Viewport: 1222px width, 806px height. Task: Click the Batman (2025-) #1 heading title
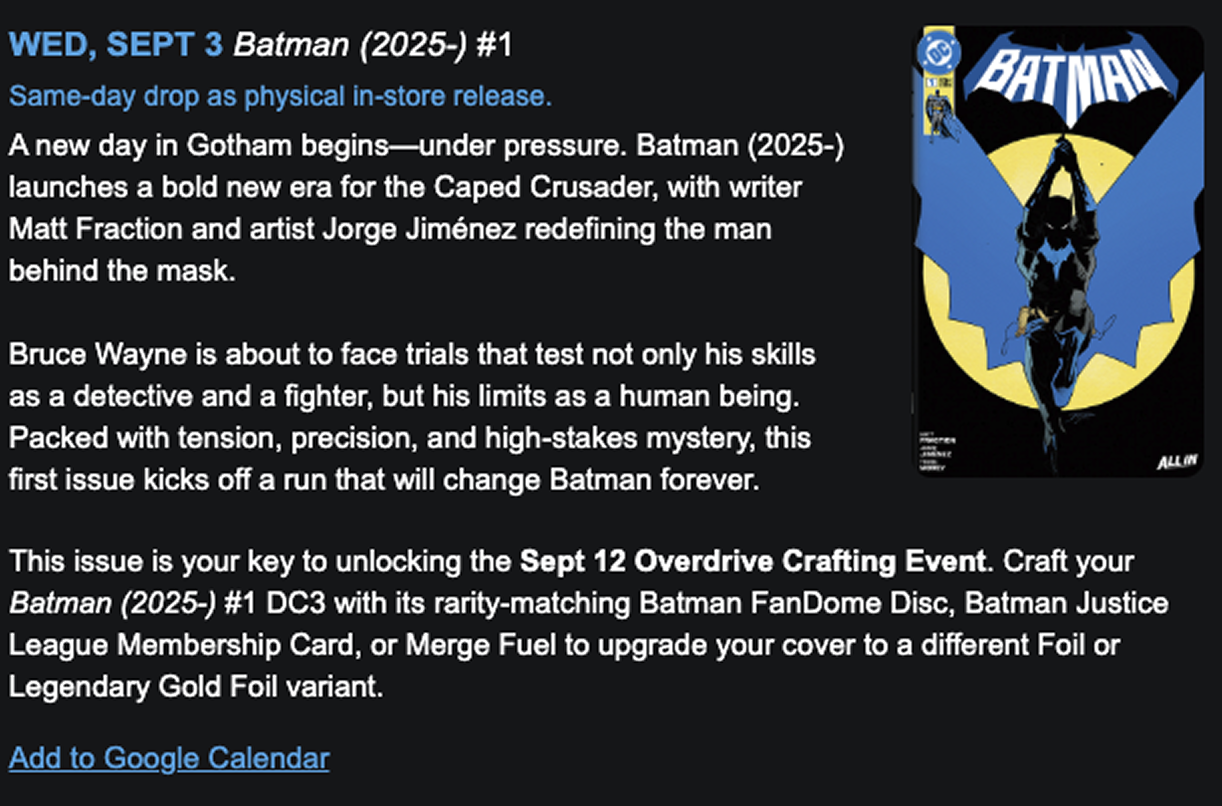coord(372,45)
